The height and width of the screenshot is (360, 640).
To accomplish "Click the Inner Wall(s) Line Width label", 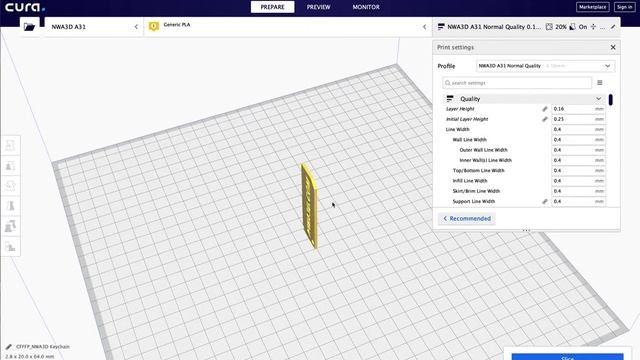I will coord(485,160).
